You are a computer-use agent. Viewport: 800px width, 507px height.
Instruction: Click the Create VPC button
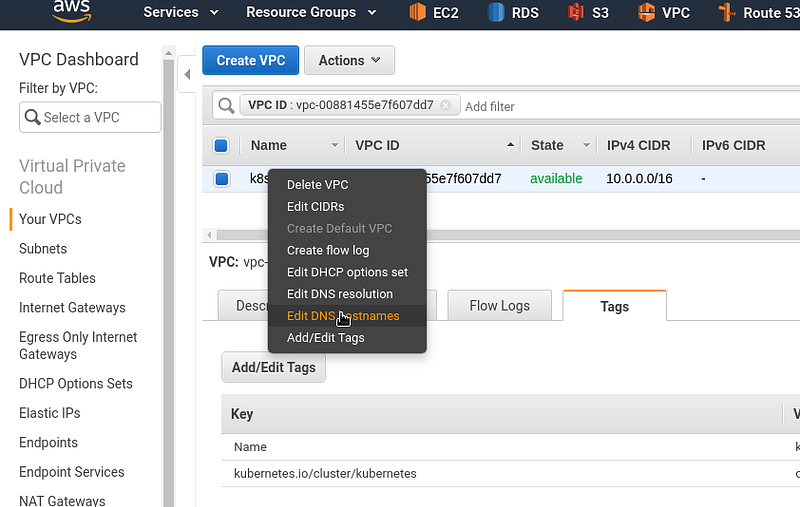point(251,60)
